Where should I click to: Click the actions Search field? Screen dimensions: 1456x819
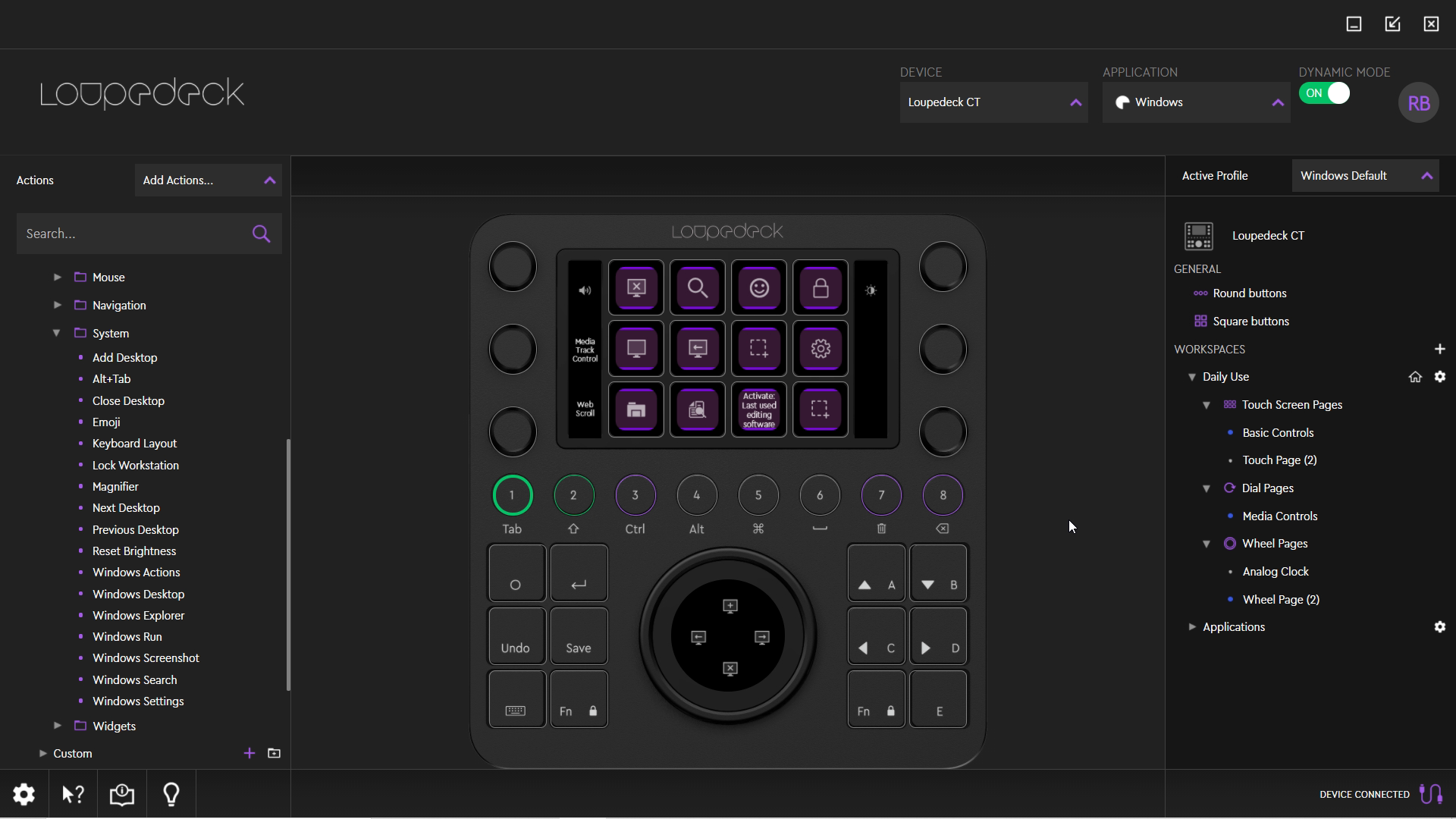coord(133,234)
